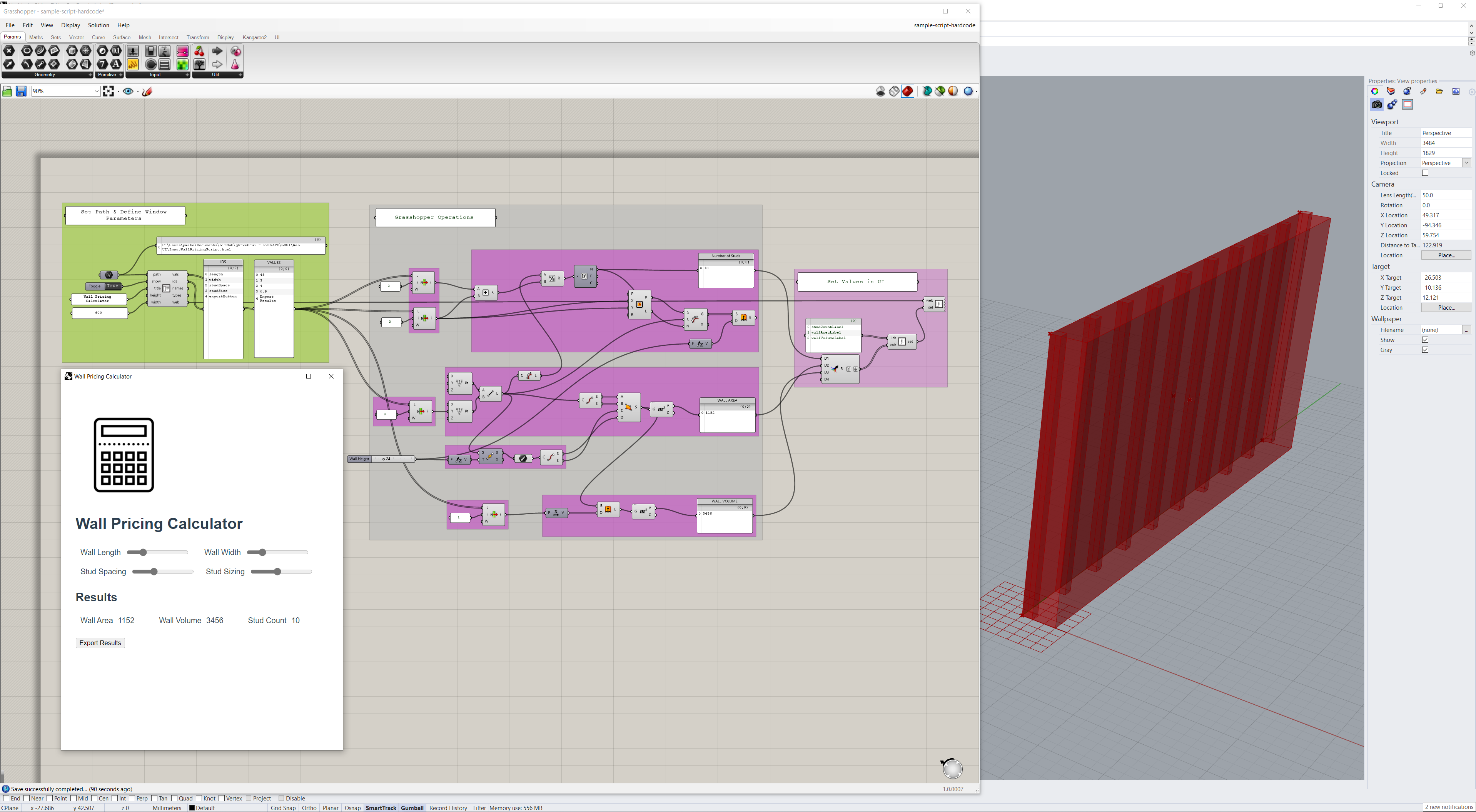
Task: Click the blue floppy save file icon
Action: click(21, 92)
